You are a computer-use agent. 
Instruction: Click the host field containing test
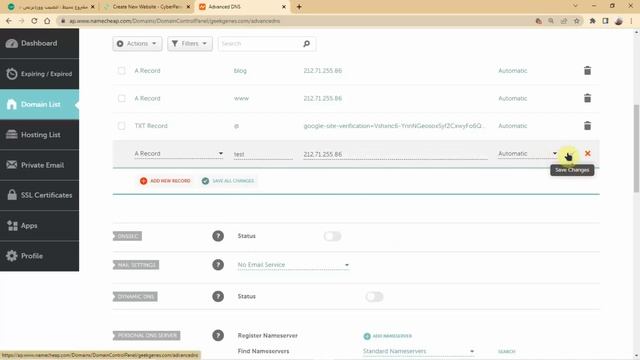[x=263, y=154]
